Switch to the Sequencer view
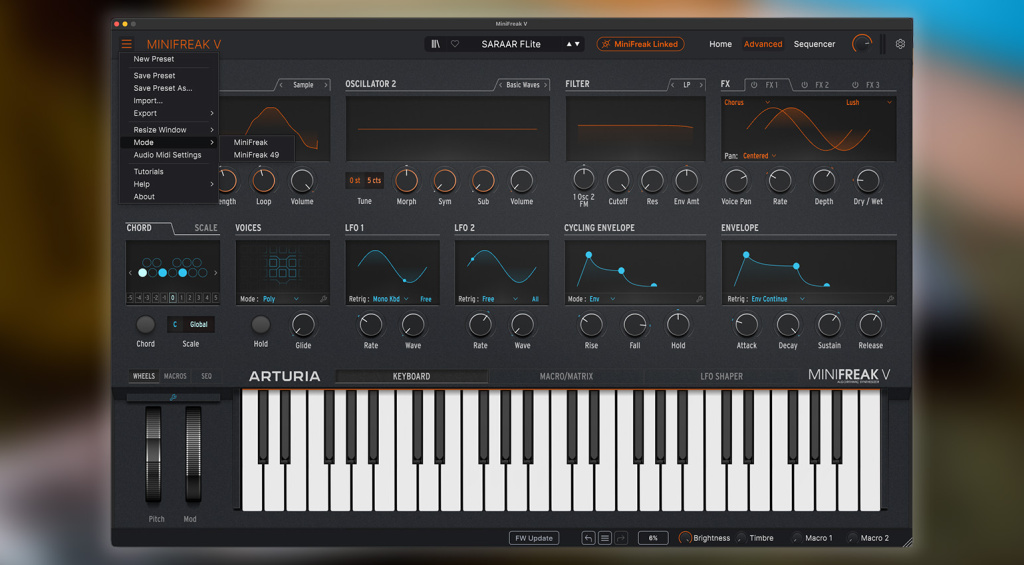Viewport: 1024px width, 565px height. (814, 44)
